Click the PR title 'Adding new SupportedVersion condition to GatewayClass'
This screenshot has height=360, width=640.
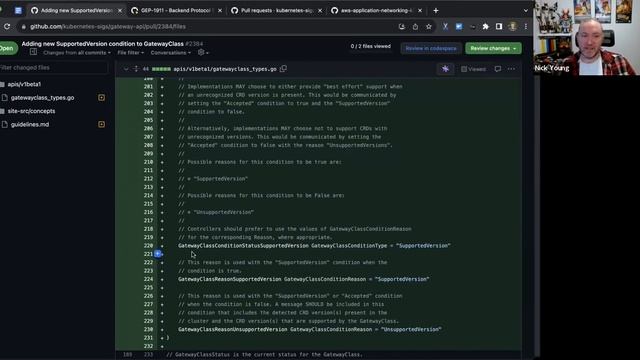pyautogui.click(x=102, y=44)
